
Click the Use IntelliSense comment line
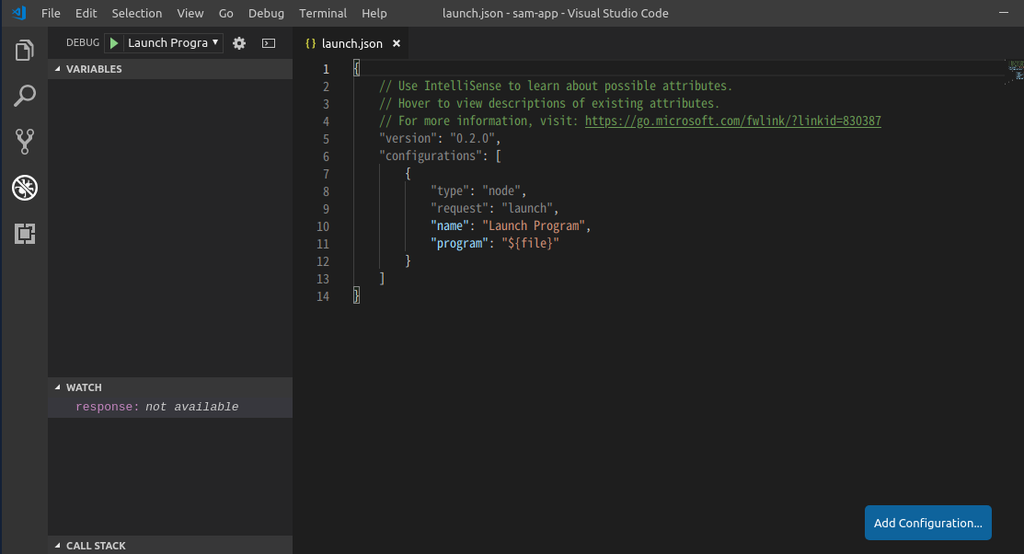(x=556, y=86)
